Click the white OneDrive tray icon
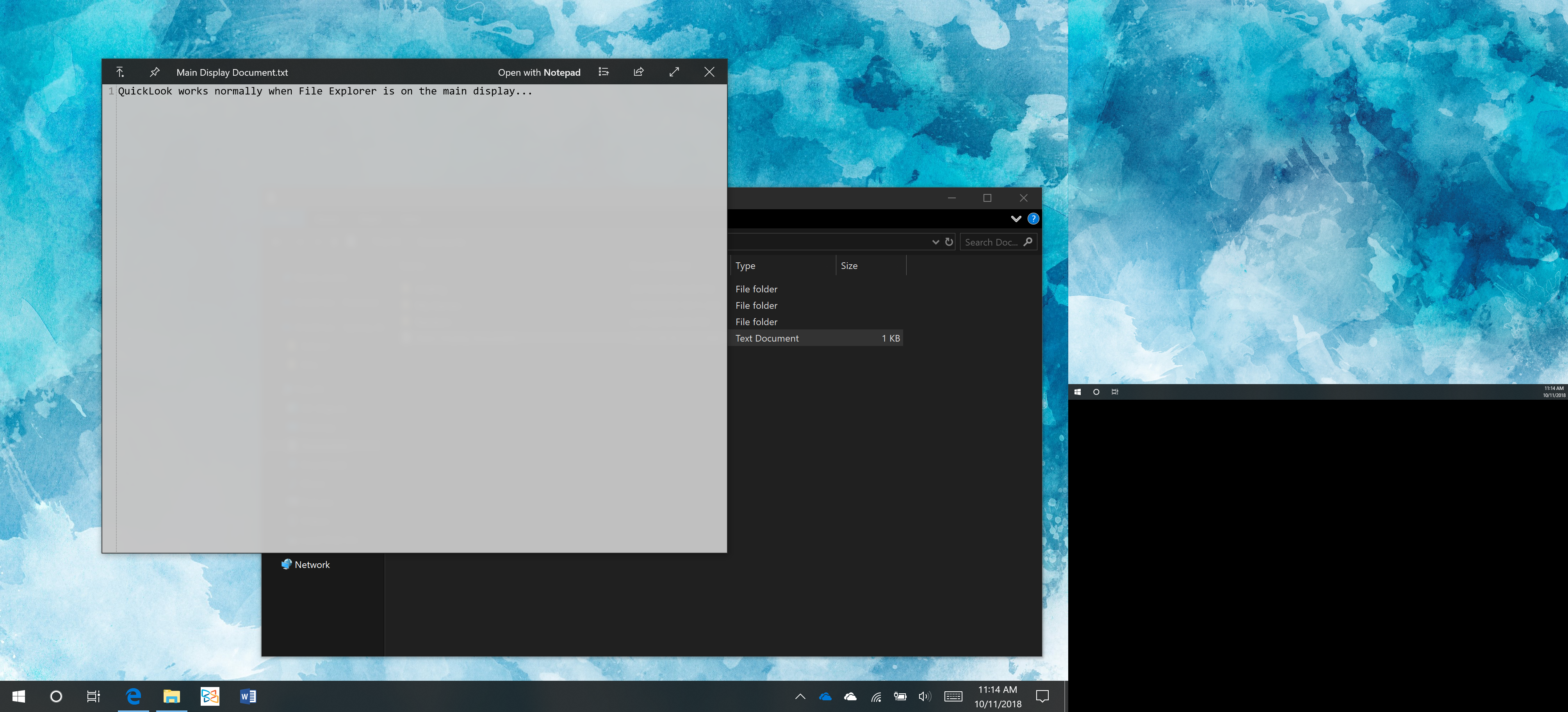 point(850,696)
